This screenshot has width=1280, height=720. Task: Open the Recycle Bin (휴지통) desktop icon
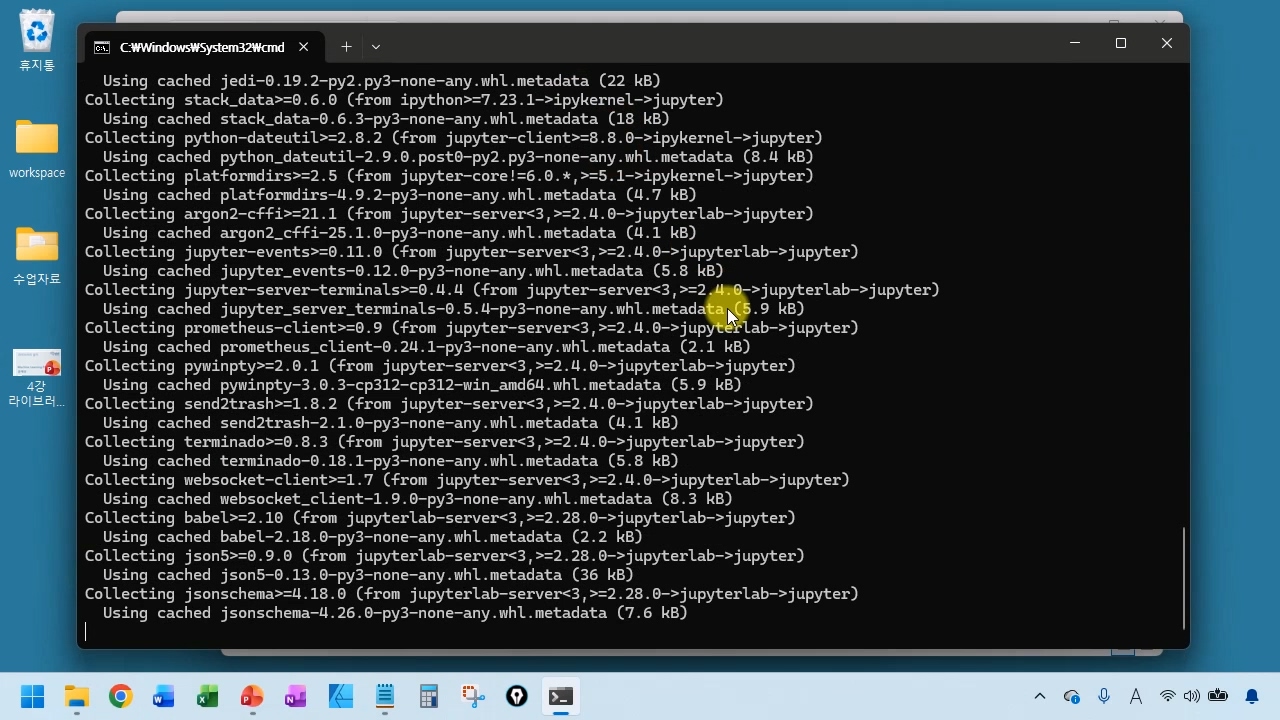click(37, 40)
